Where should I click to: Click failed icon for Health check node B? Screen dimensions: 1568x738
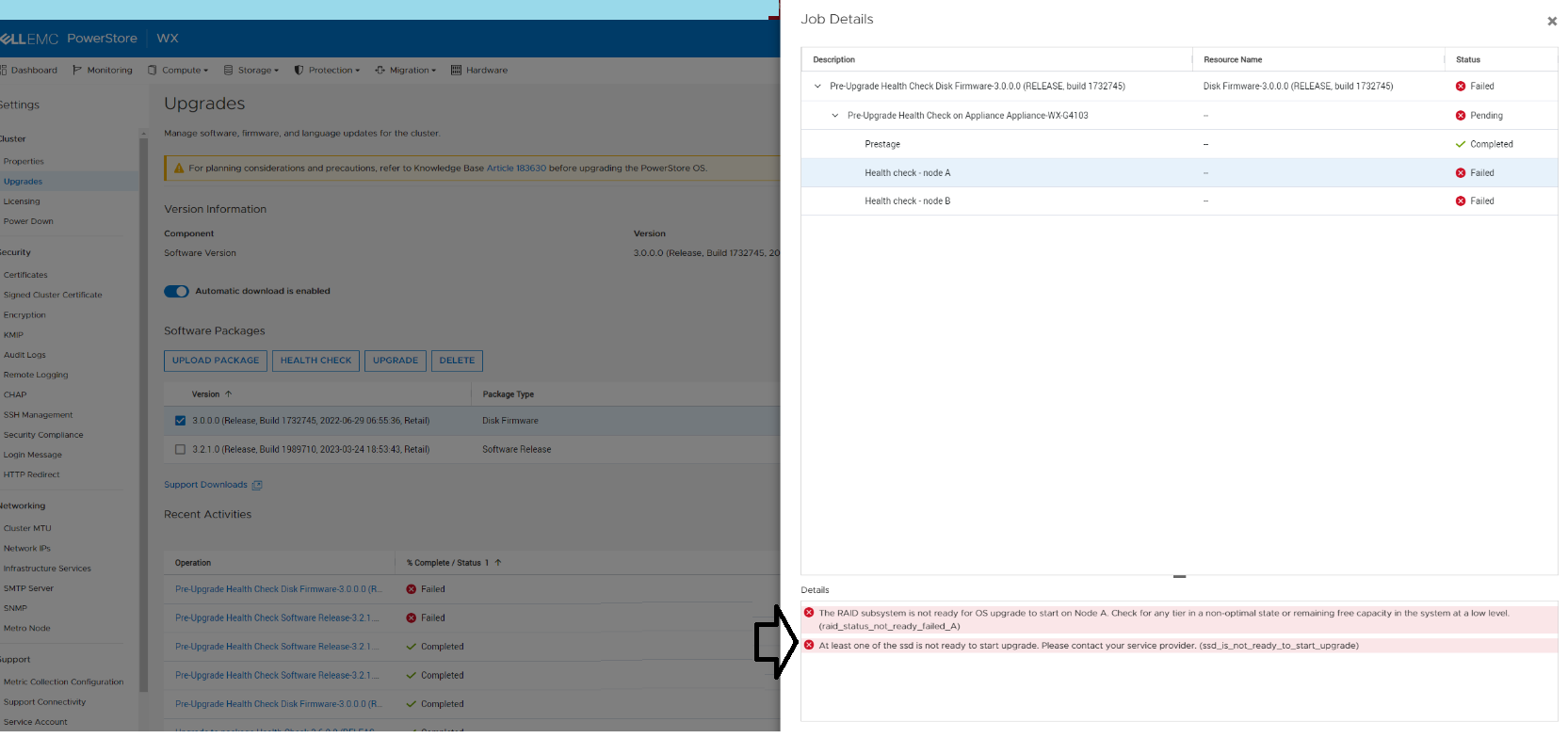(1461, 201)
